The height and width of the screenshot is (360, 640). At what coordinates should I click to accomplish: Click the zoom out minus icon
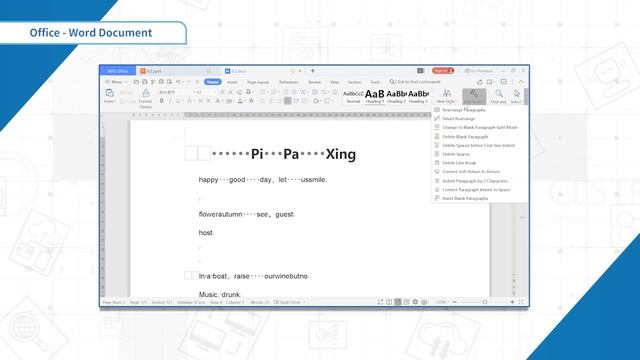[455, 302]
